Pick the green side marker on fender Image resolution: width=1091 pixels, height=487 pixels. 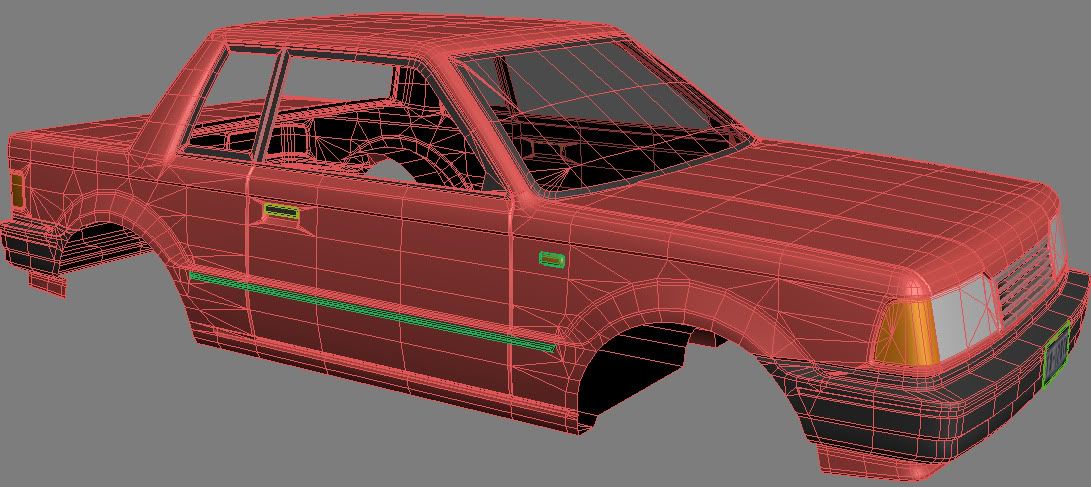click(x=551, y=260)
